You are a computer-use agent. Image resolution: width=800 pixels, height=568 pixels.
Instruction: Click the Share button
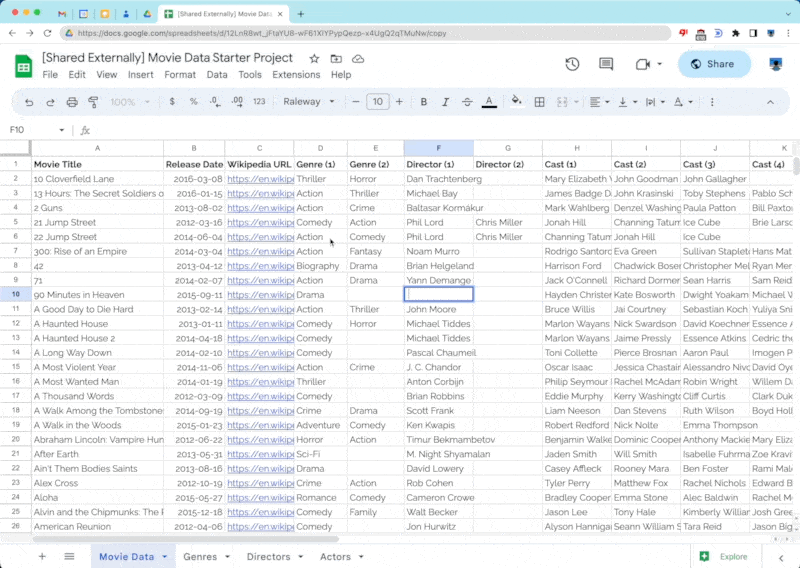pos(714,64)
